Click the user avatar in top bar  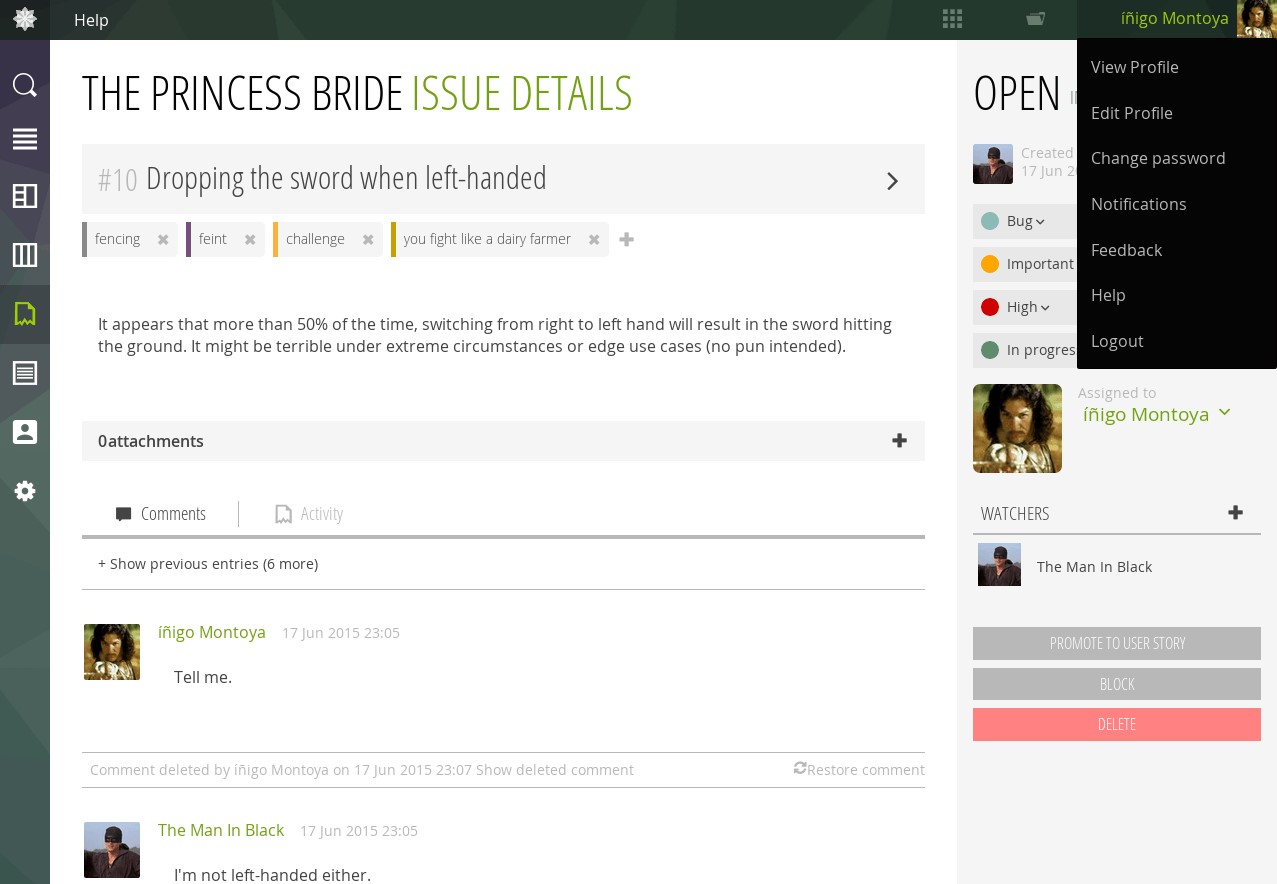pos(1256,19)
